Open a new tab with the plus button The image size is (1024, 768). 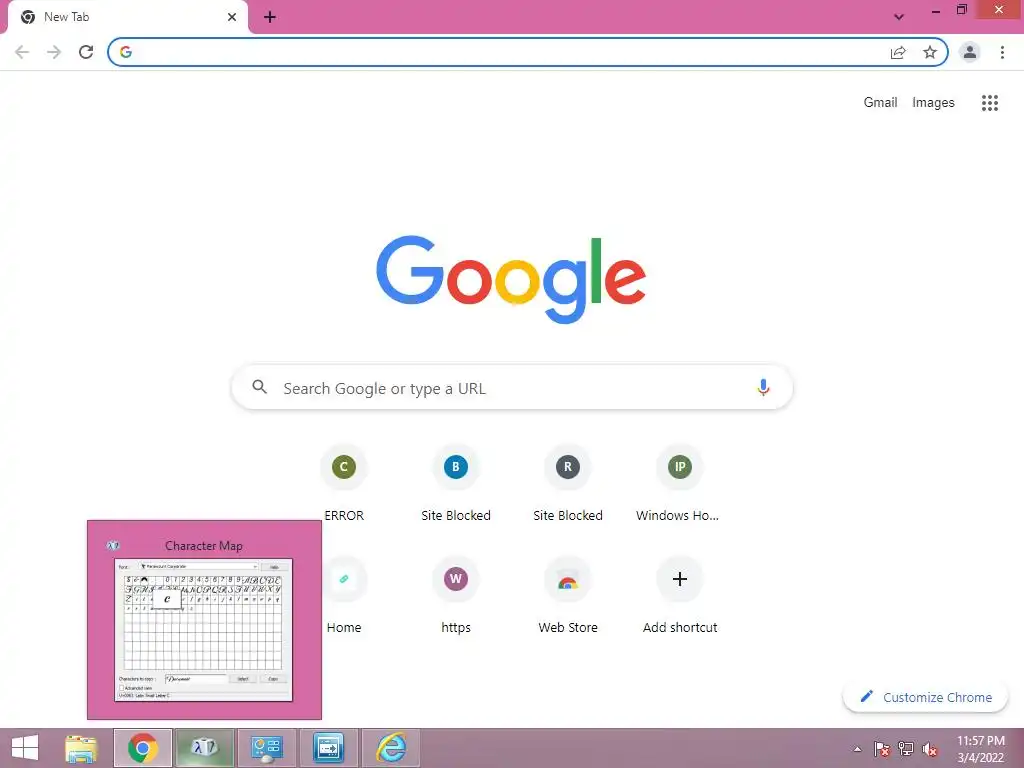pos(270,17)
